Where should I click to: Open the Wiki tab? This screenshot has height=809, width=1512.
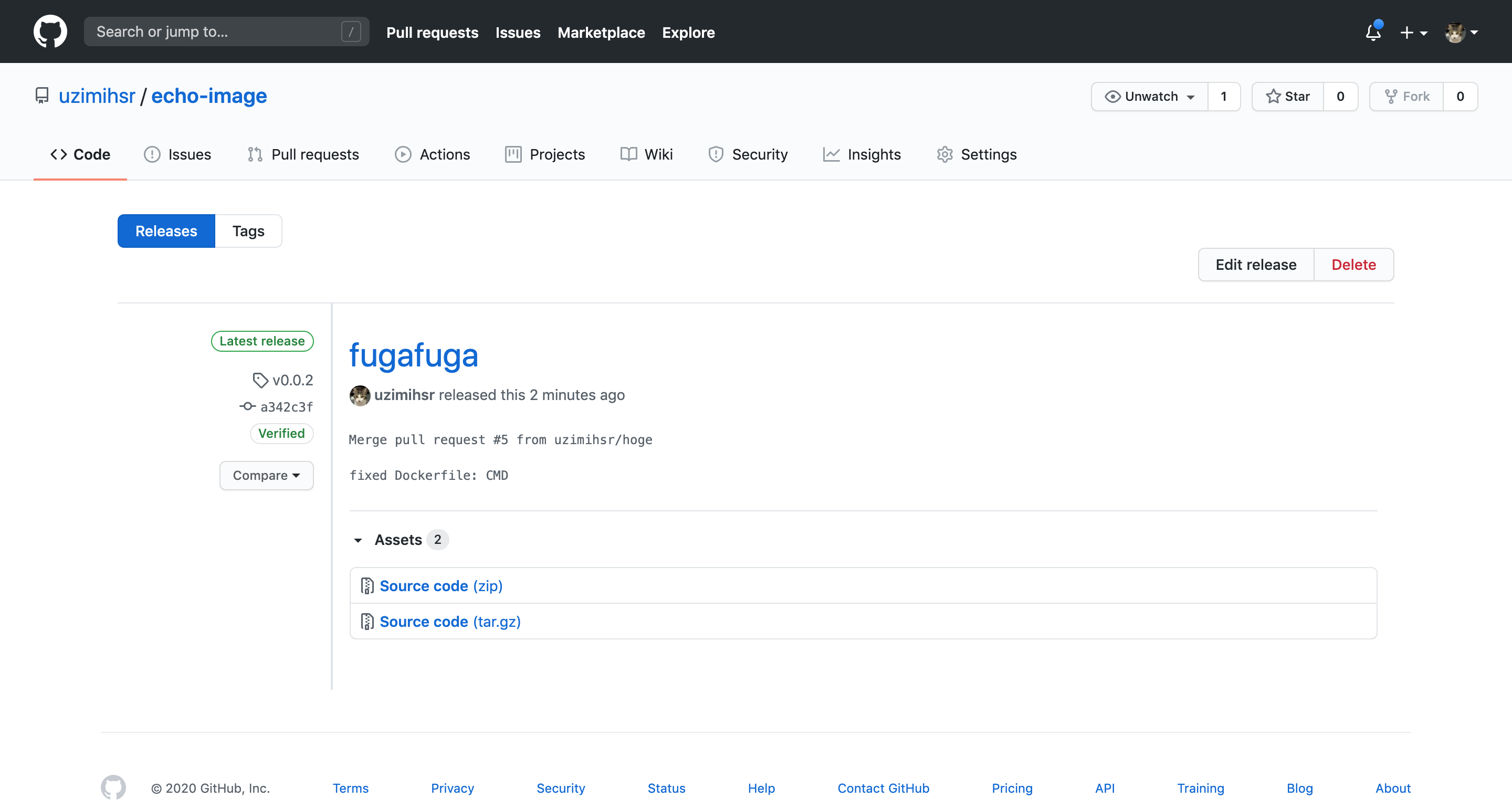pos(646,154)
